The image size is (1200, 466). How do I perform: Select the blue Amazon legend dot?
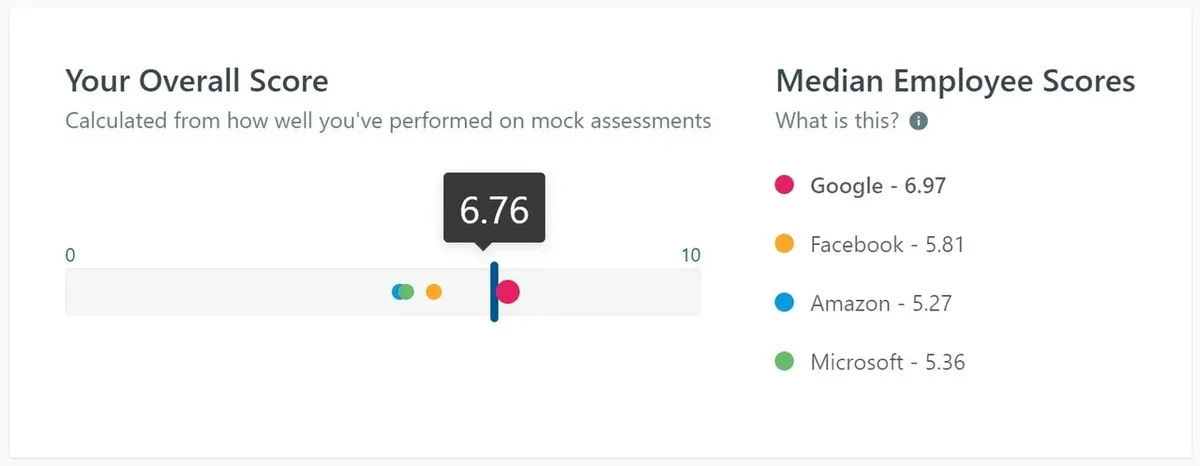click(x=785, y=303)
